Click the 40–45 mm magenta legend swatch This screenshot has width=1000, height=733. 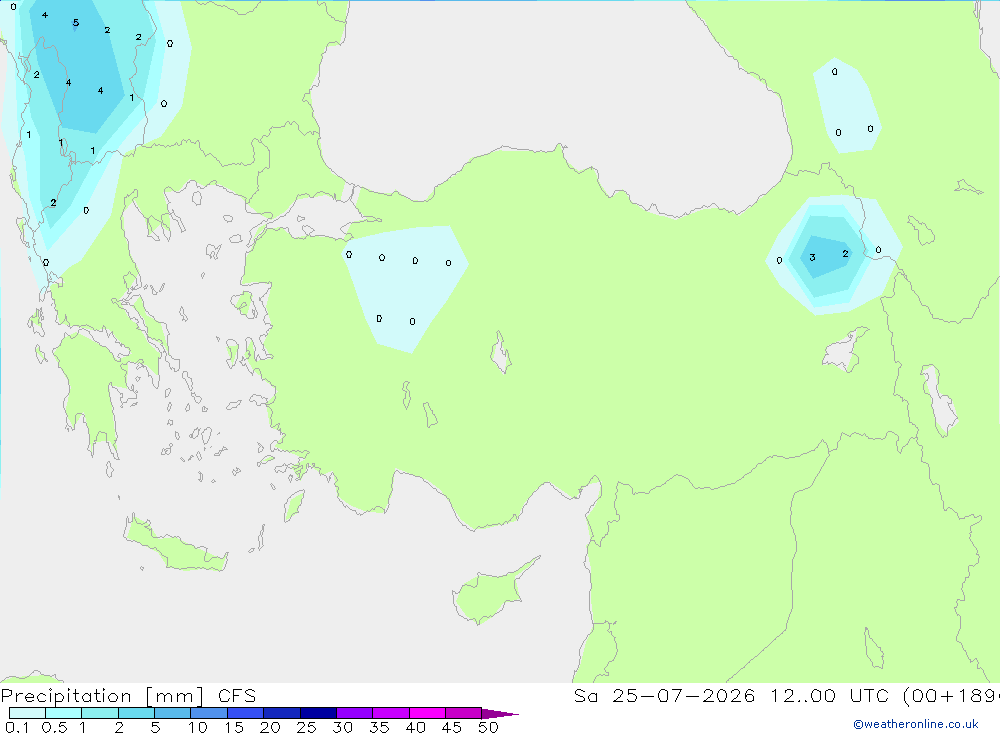click(x=427, y=713)
